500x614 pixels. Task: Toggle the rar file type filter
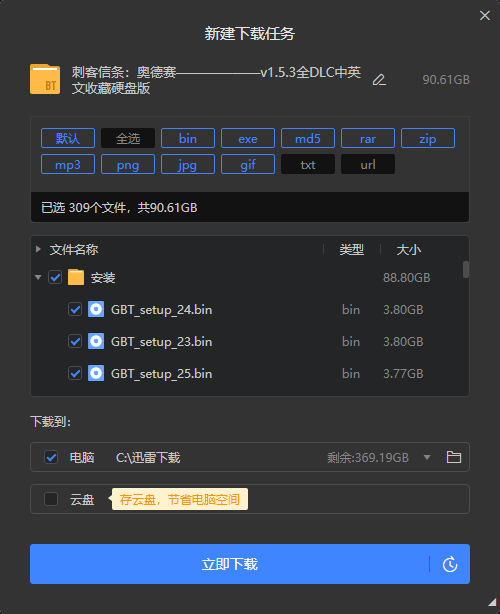368,138
